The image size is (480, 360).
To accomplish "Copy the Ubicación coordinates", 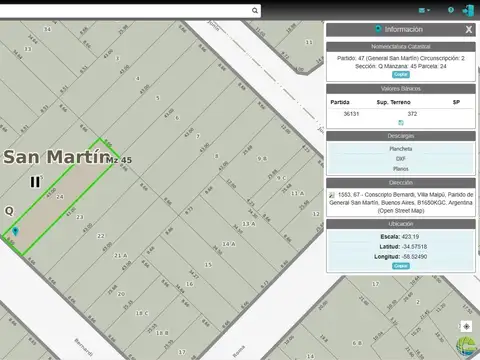I will click(x=401, y=266).
